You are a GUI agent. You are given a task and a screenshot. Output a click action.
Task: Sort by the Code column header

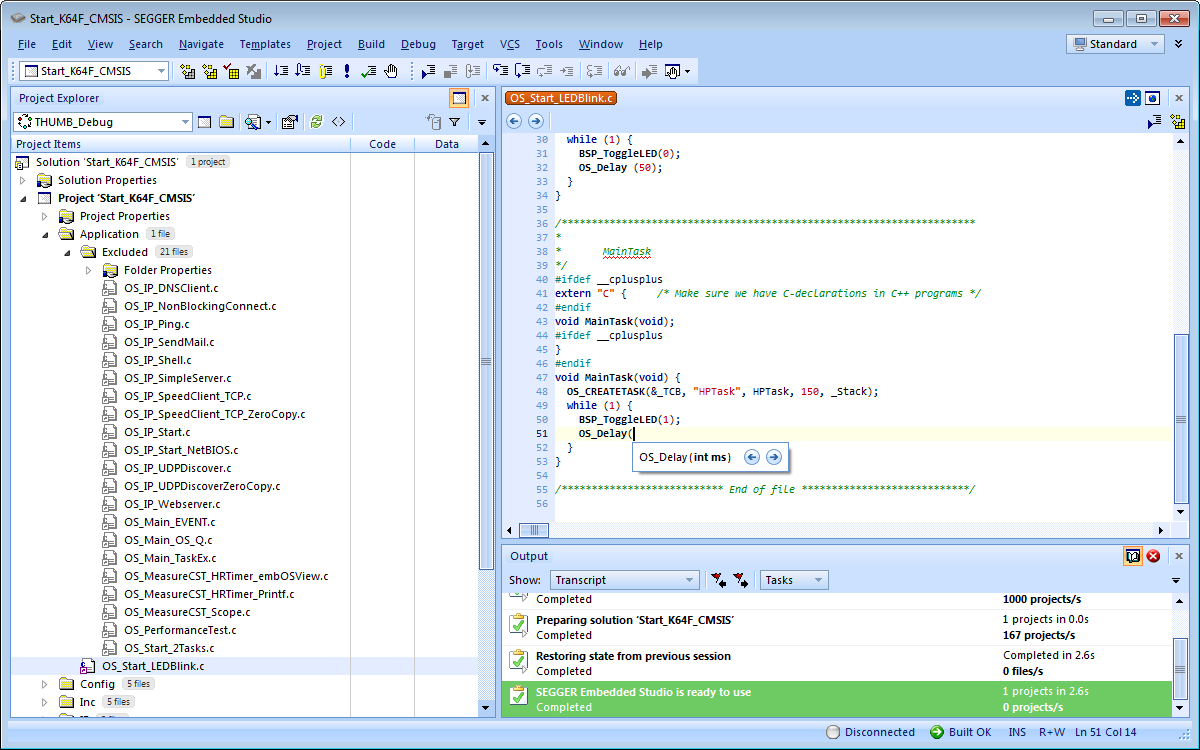coord(382,144)
